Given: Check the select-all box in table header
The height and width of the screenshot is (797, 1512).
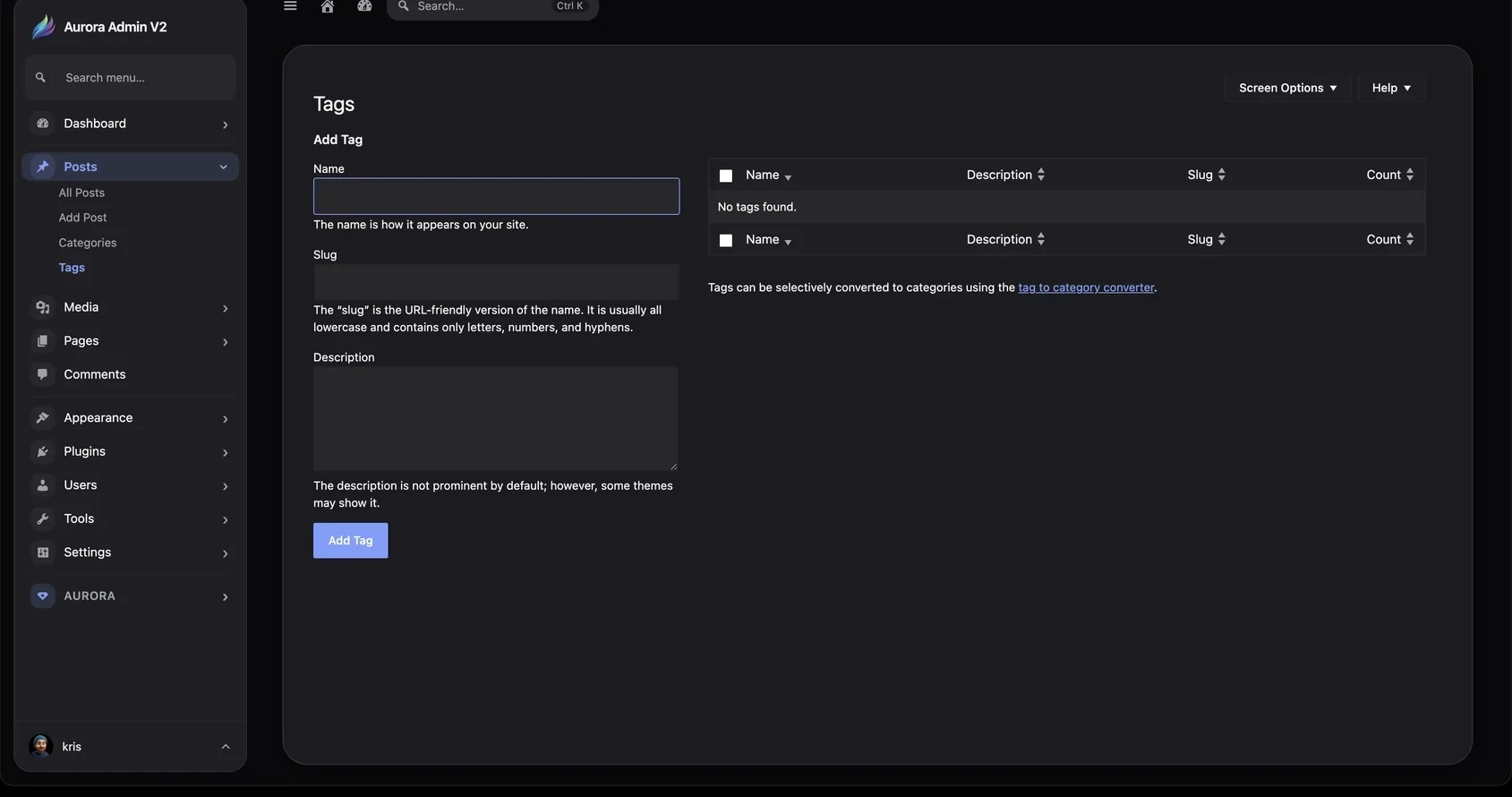Looking at the screenshot, I should click(726, 176).
